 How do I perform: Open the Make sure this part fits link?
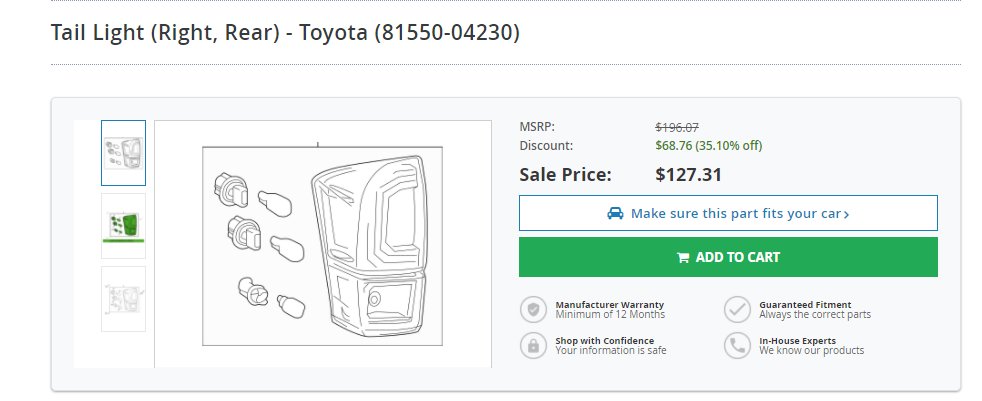(728, 213)
